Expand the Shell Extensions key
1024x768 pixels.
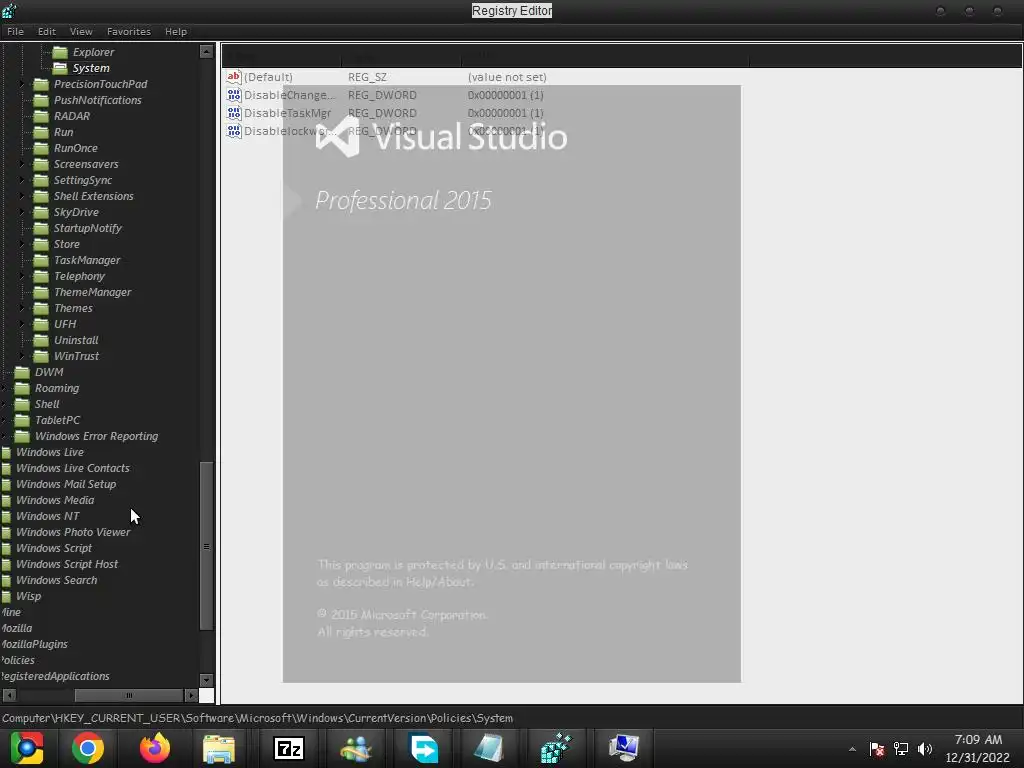pos(22,196)
